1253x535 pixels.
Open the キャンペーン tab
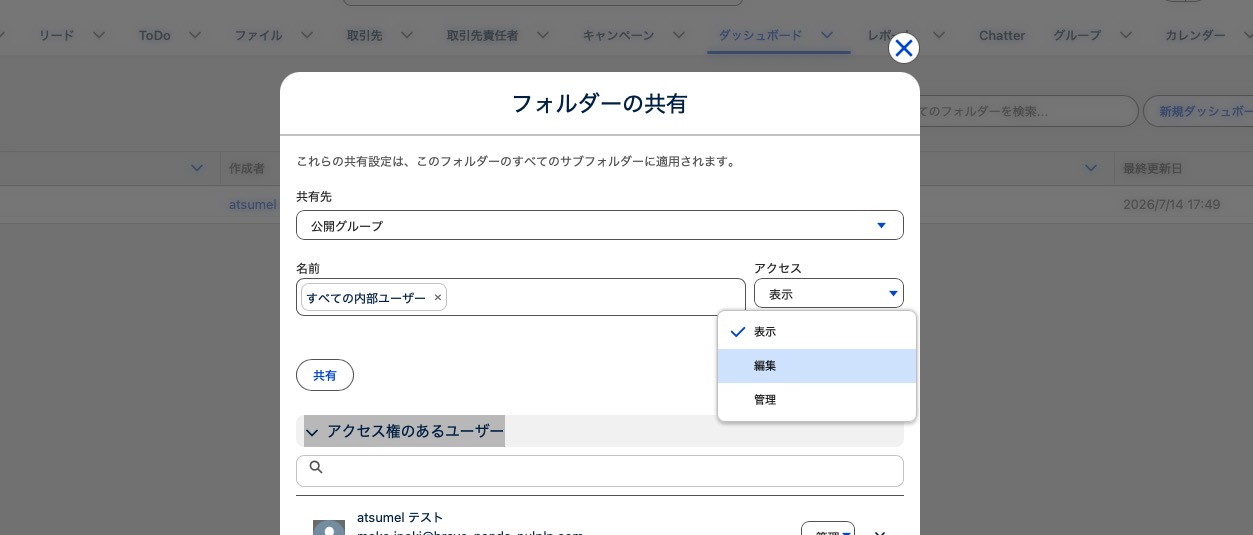pyautogui.click(x=618, y=35)
